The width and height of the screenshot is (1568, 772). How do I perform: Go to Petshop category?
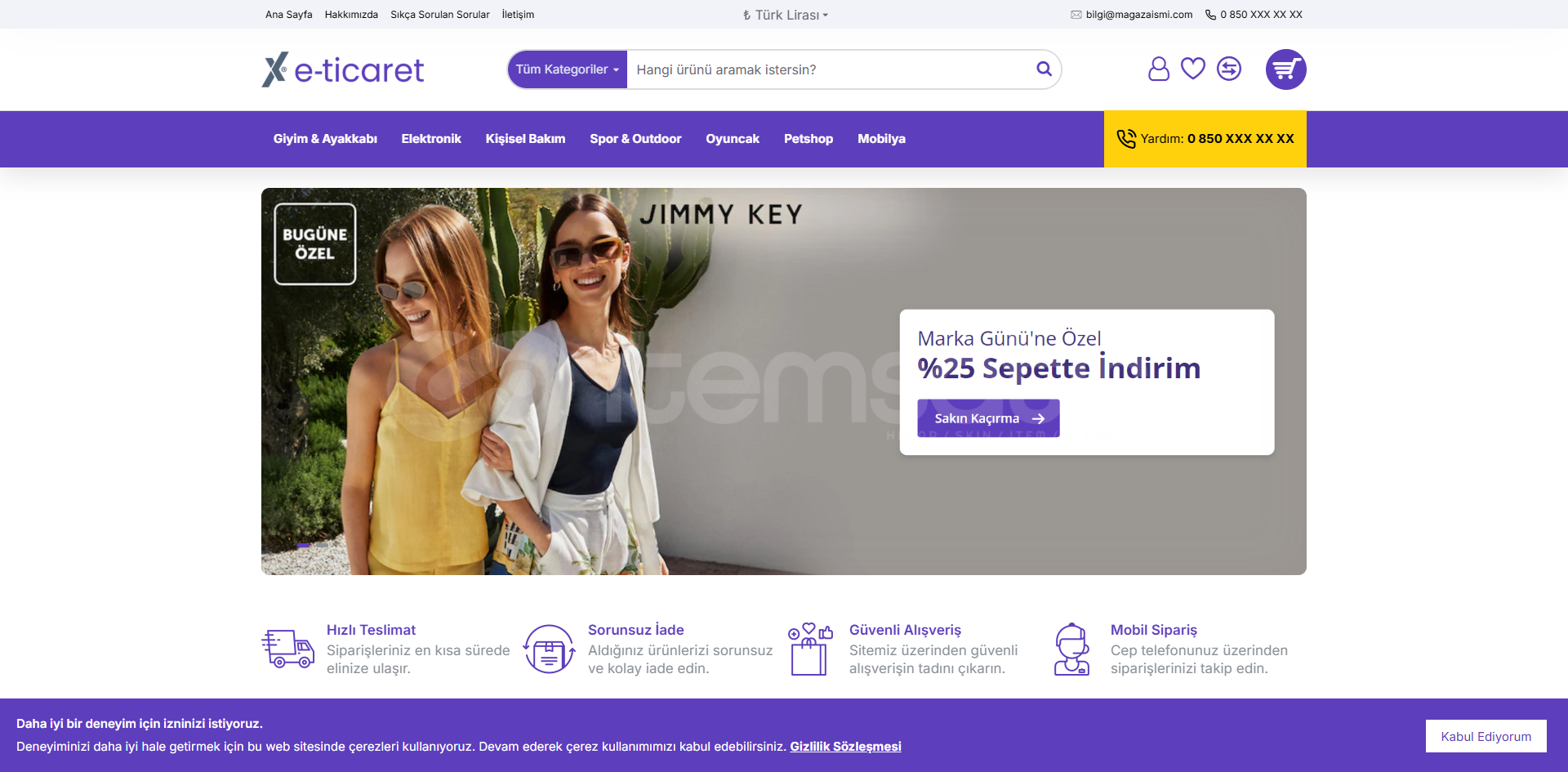pyautogui.click(x=808, y=139)
